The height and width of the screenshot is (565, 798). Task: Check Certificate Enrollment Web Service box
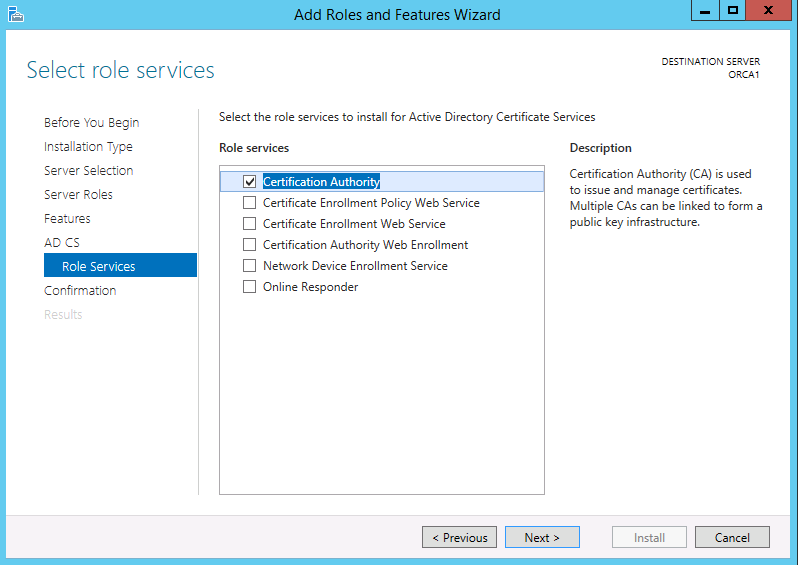(x=250, y=224)
